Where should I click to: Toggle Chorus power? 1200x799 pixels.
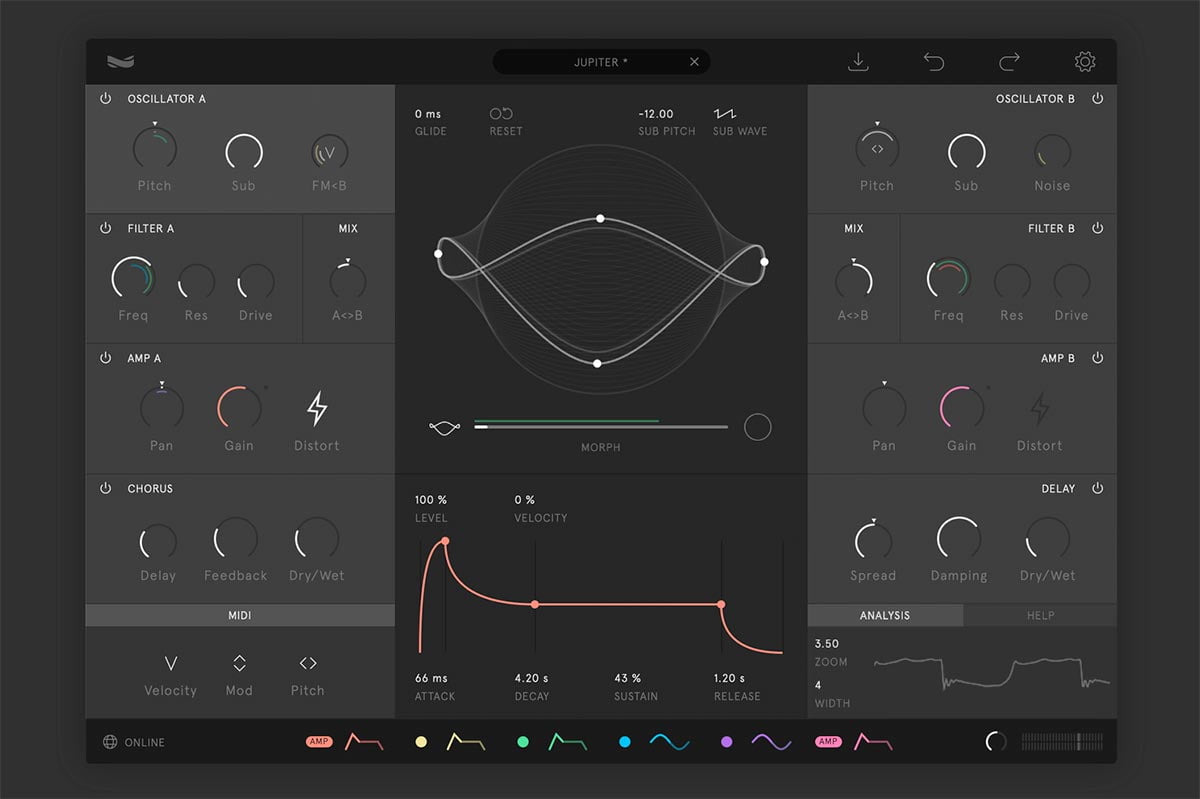[105, 488]
